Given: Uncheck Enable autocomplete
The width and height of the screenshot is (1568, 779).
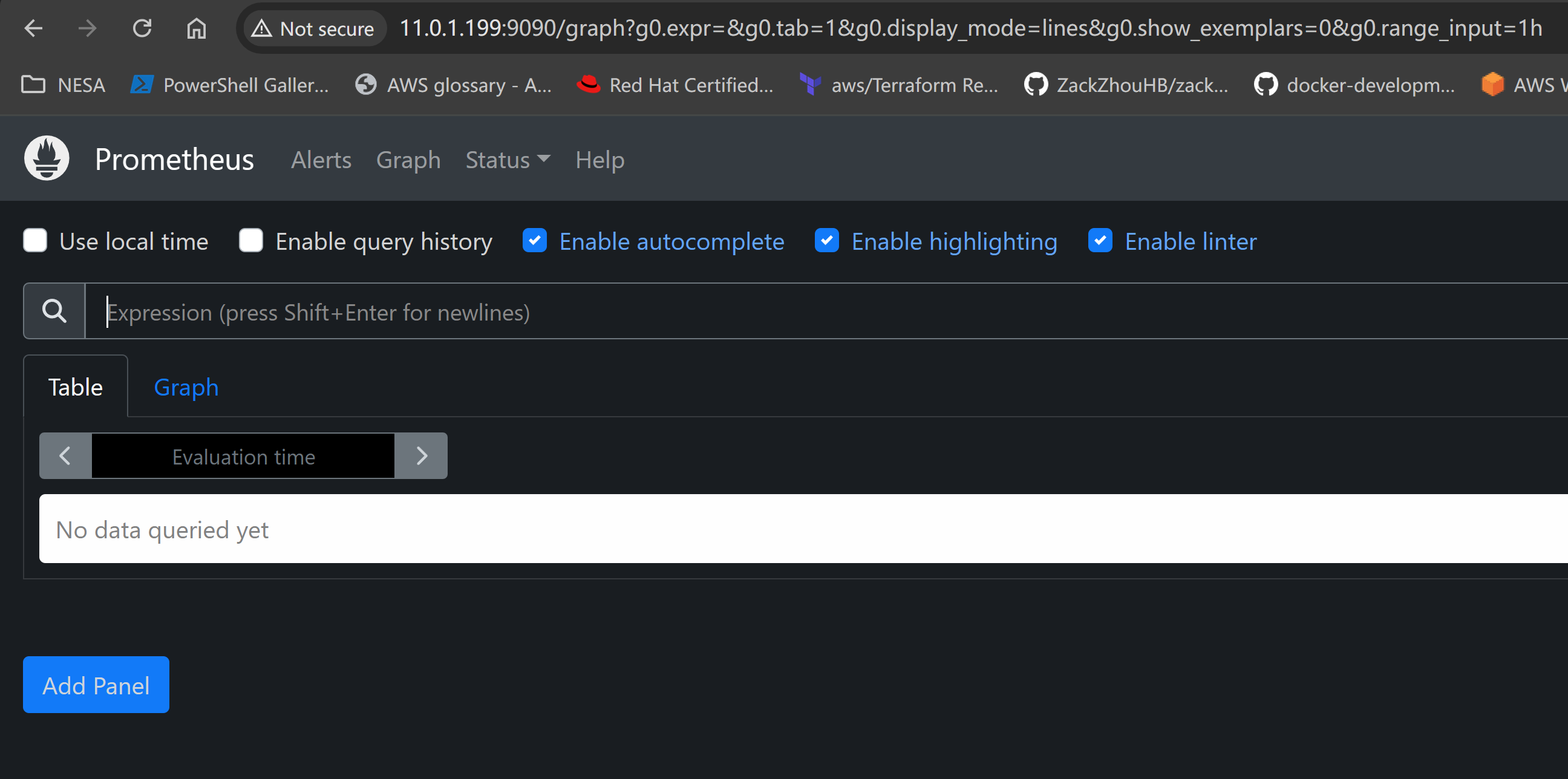Looking at the screenshot, I should pos(534,240).
